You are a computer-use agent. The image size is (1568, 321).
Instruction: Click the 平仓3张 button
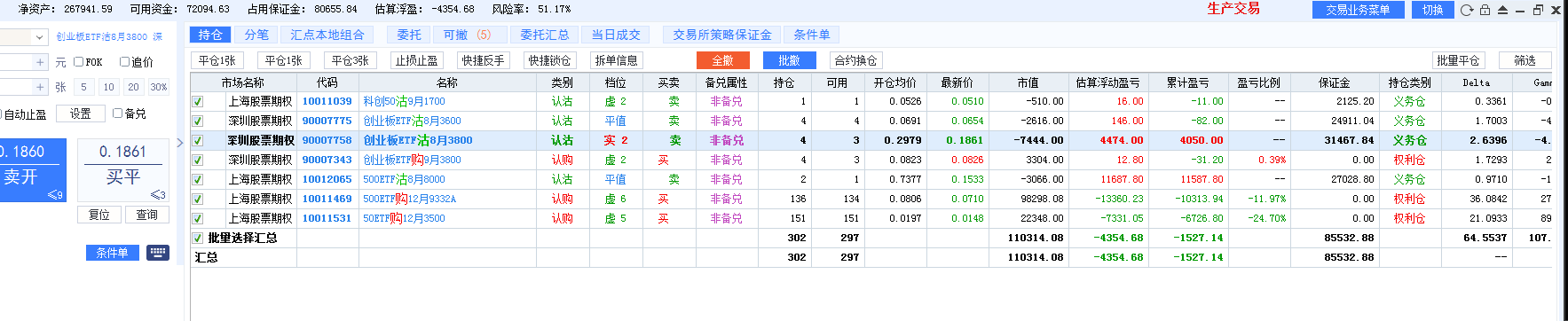coord(350,60)
